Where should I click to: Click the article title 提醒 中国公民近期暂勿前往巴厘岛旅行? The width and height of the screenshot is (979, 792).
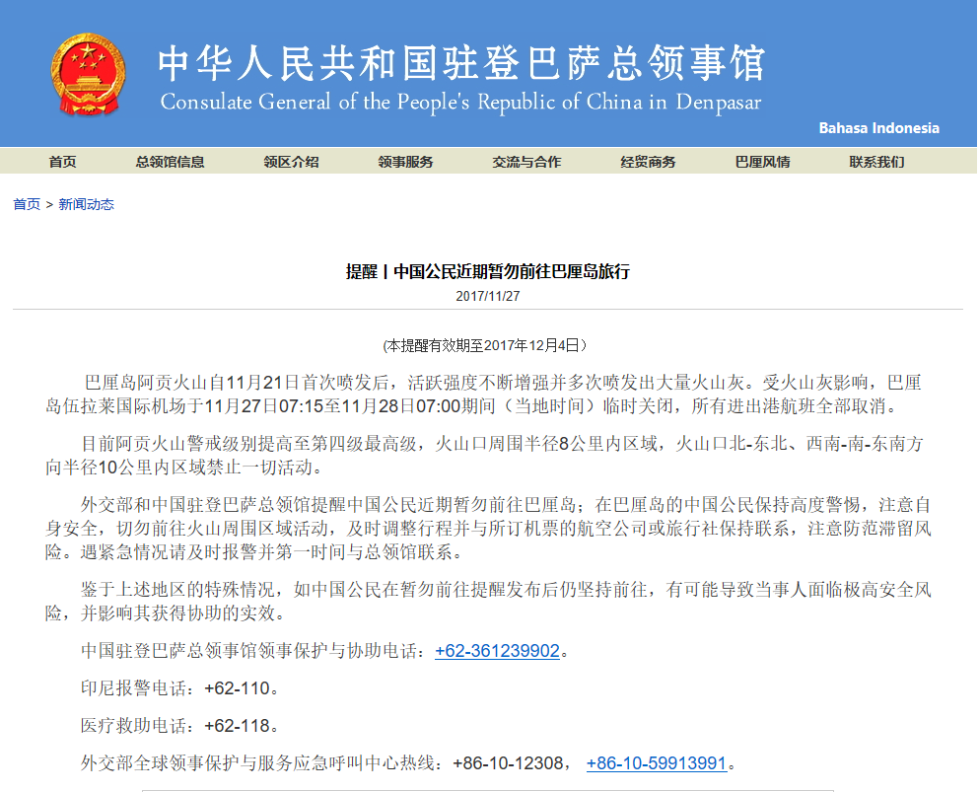point(488,272)
